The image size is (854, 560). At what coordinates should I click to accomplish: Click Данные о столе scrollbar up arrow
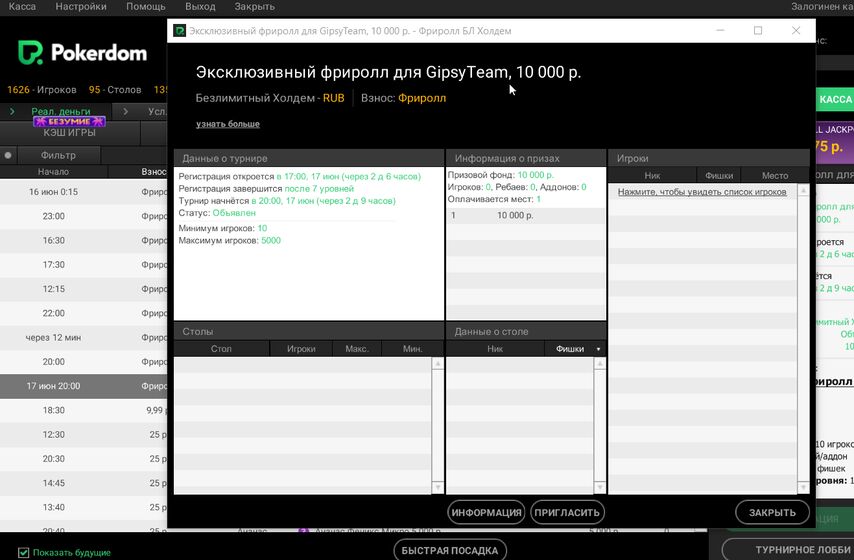tap(600, 363)
